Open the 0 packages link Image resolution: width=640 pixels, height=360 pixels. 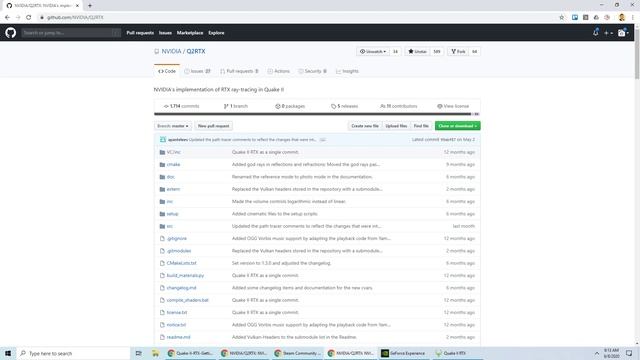pos(290,106)
